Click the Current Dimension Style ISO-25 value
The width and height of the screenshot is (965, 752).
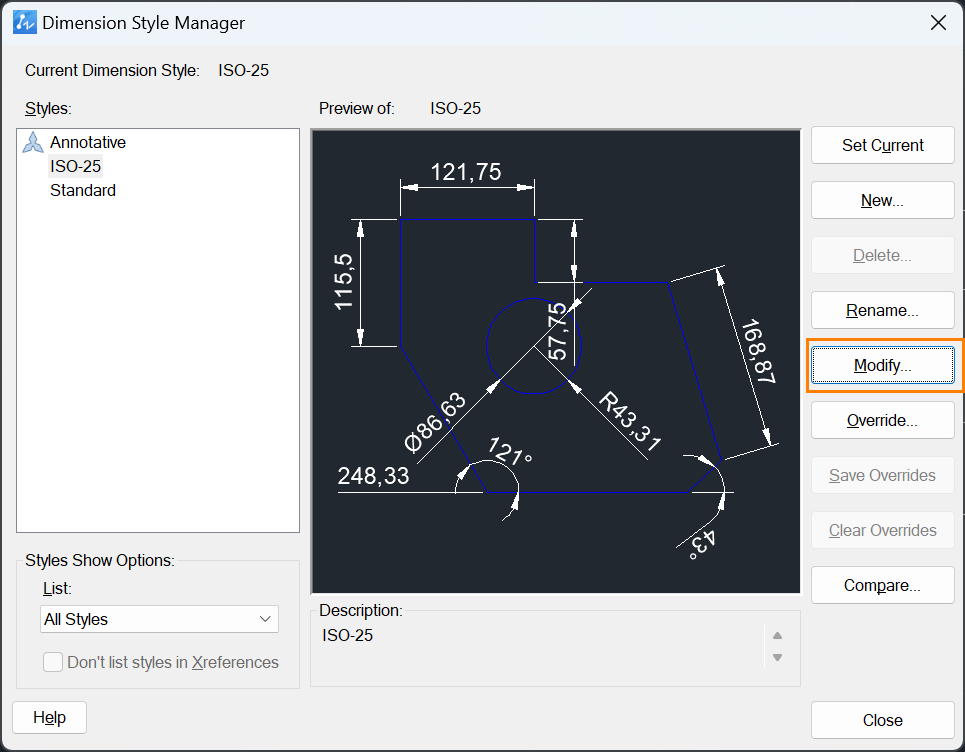coord(244,70)
